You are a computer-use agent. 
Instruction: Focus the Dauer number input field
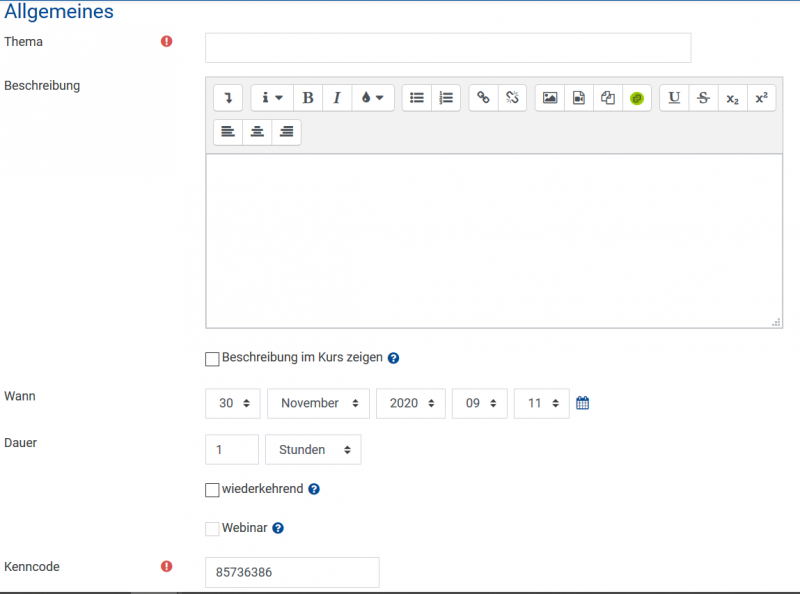[x=232, y=450]
